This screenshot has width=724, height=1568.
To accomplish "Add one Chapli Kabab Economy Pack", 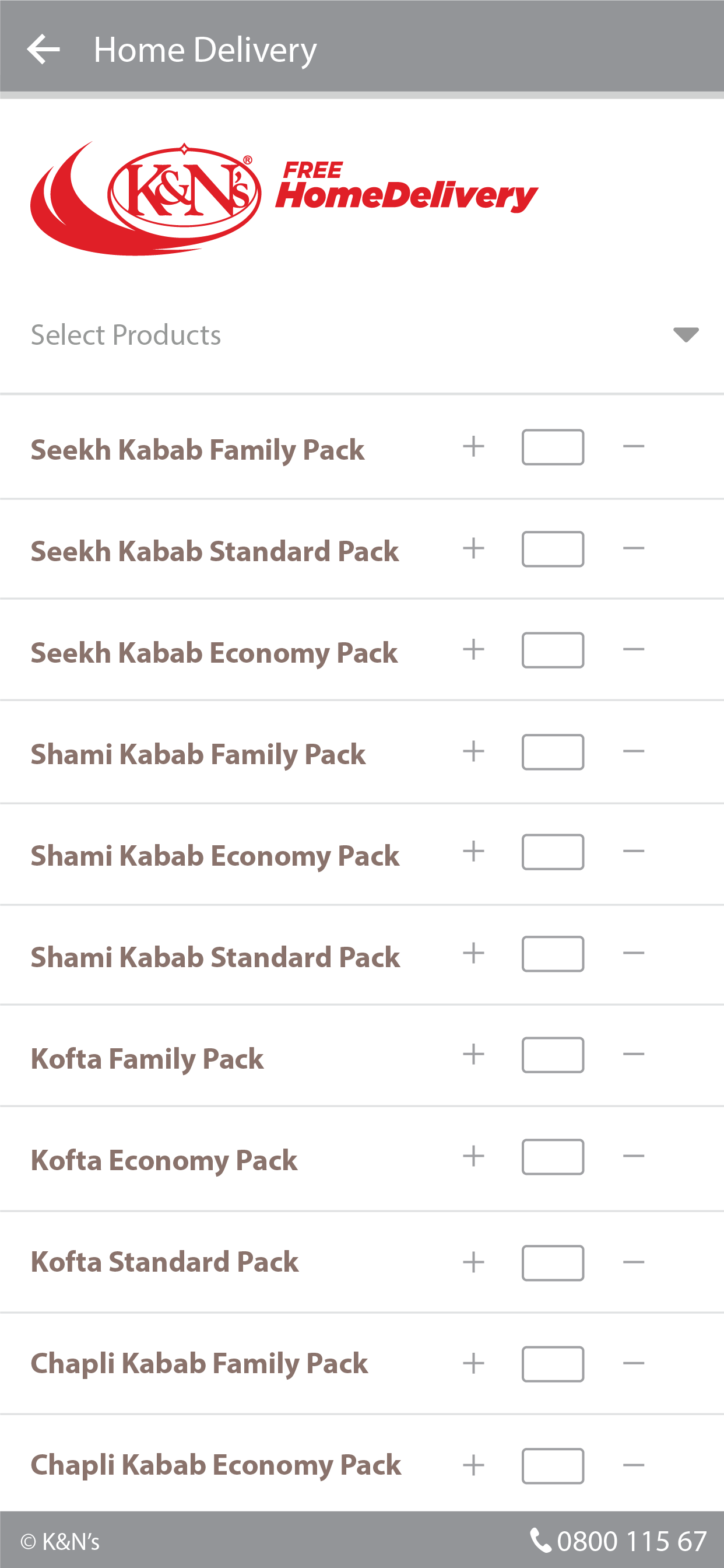I will [x=473, y=1465].
